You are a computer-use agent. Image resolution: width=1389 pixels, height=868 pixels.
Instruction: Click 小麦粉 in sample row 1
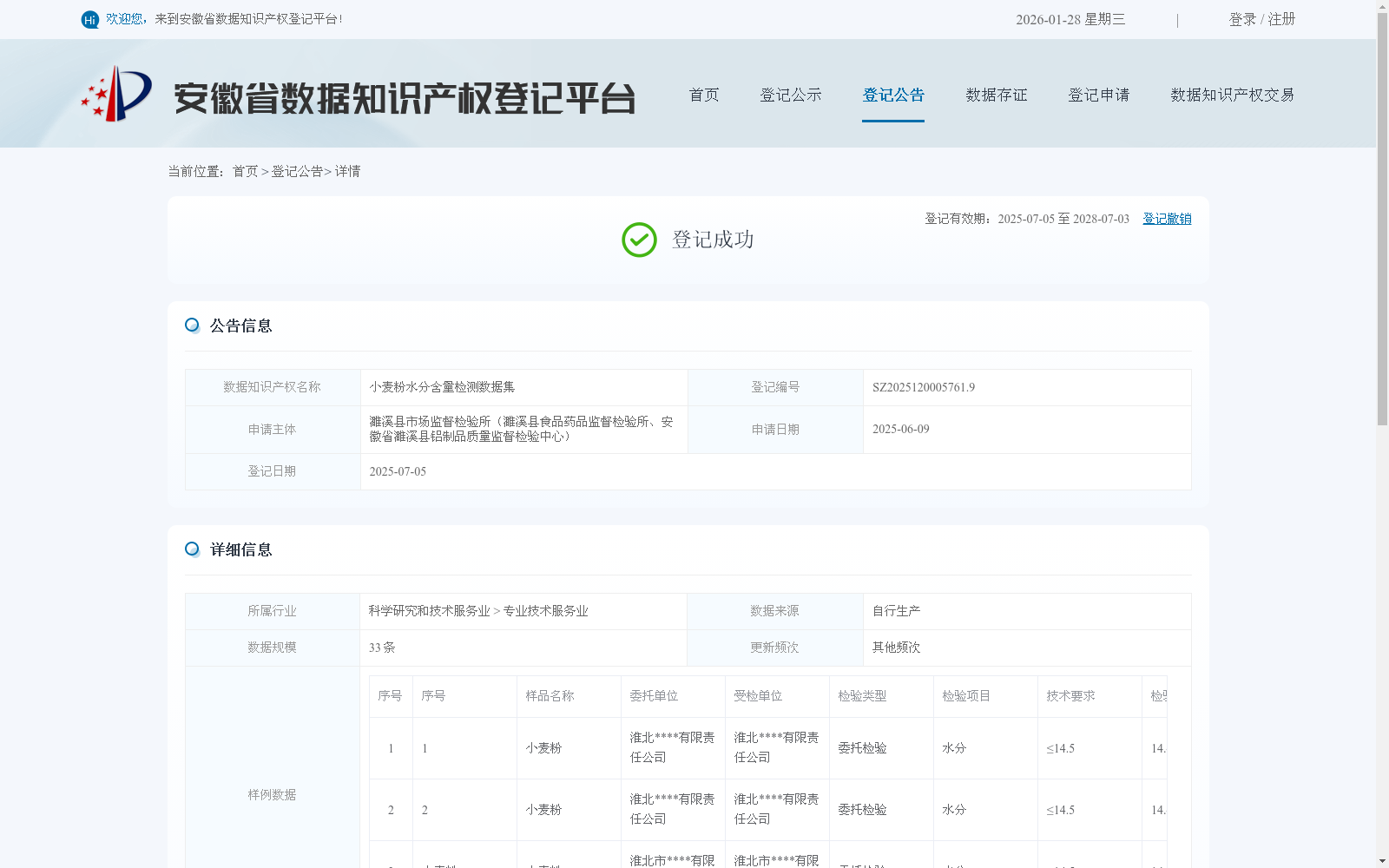pos(543,748)
